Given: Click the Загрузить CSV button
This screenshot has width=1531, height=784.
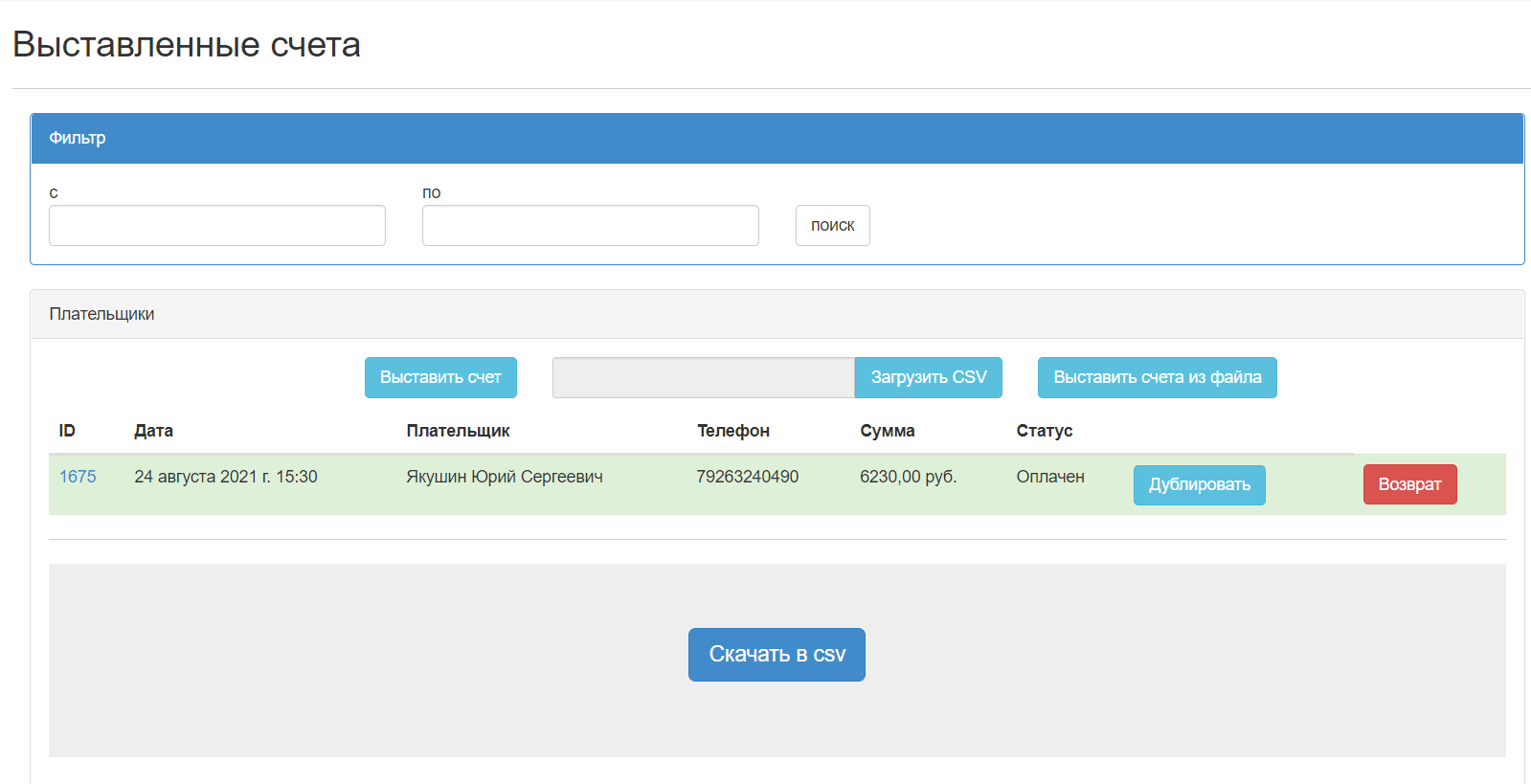Looking at the screenshot, I should pyautogui.click(x=928, y=377).
